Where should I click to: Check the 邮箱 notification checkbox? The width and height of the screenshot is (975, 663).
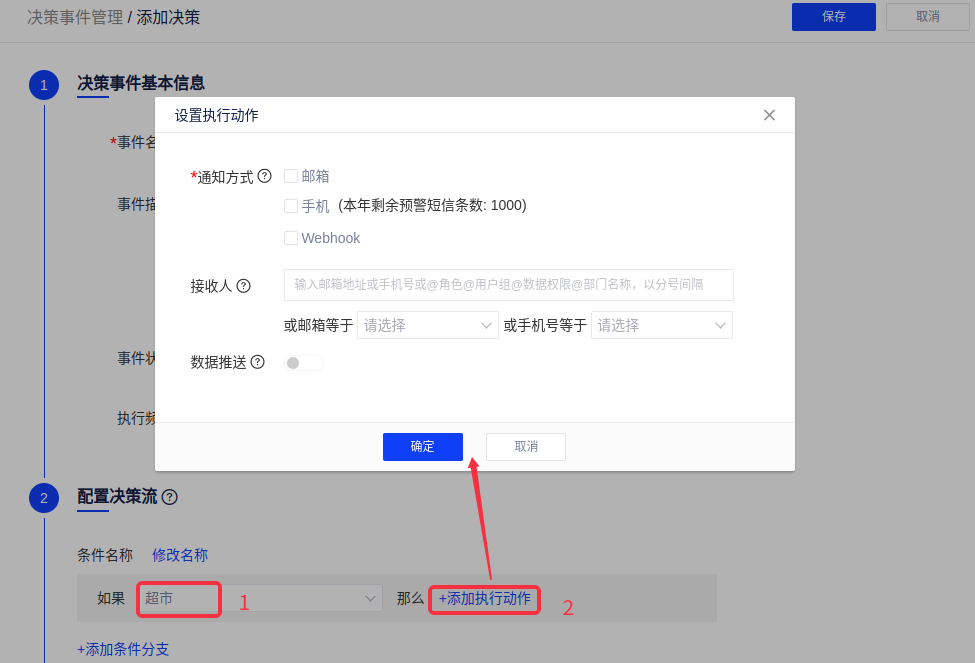click(291, 176)
